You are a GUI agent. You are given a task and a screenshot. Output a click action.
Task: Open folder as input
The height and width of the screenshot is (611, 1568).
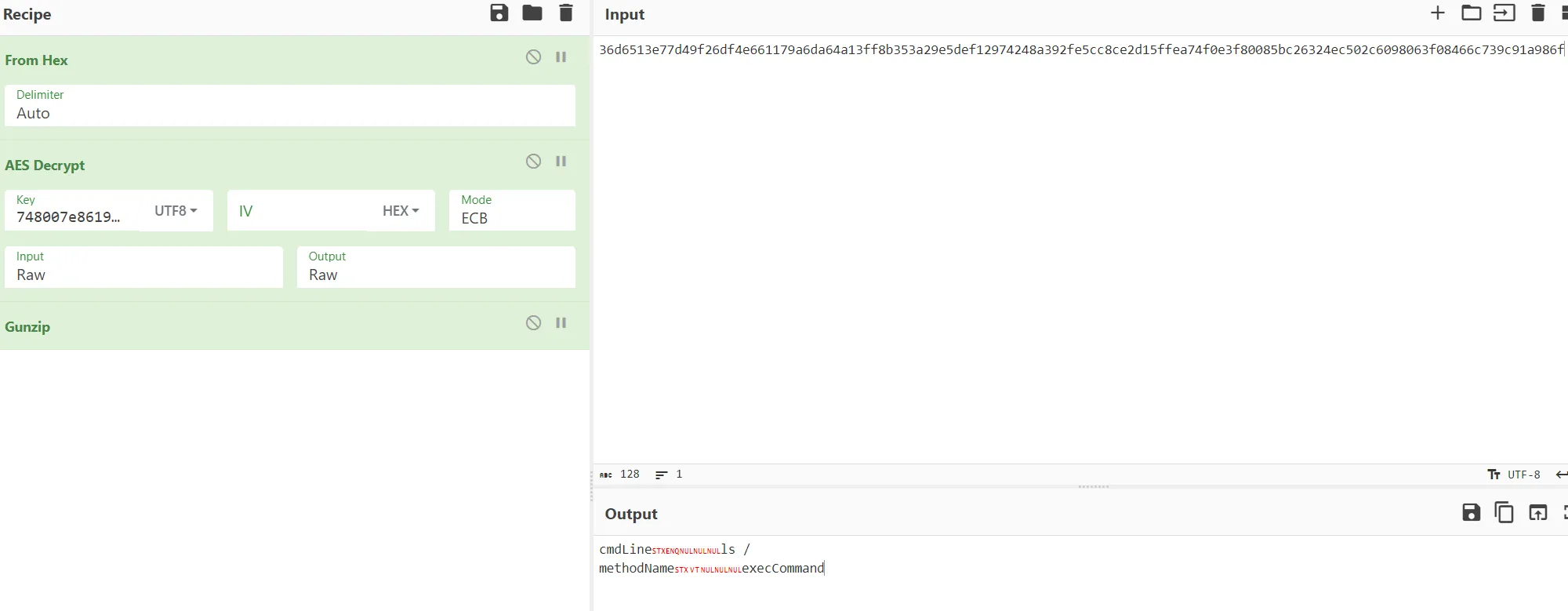[x=1471, y=13]
